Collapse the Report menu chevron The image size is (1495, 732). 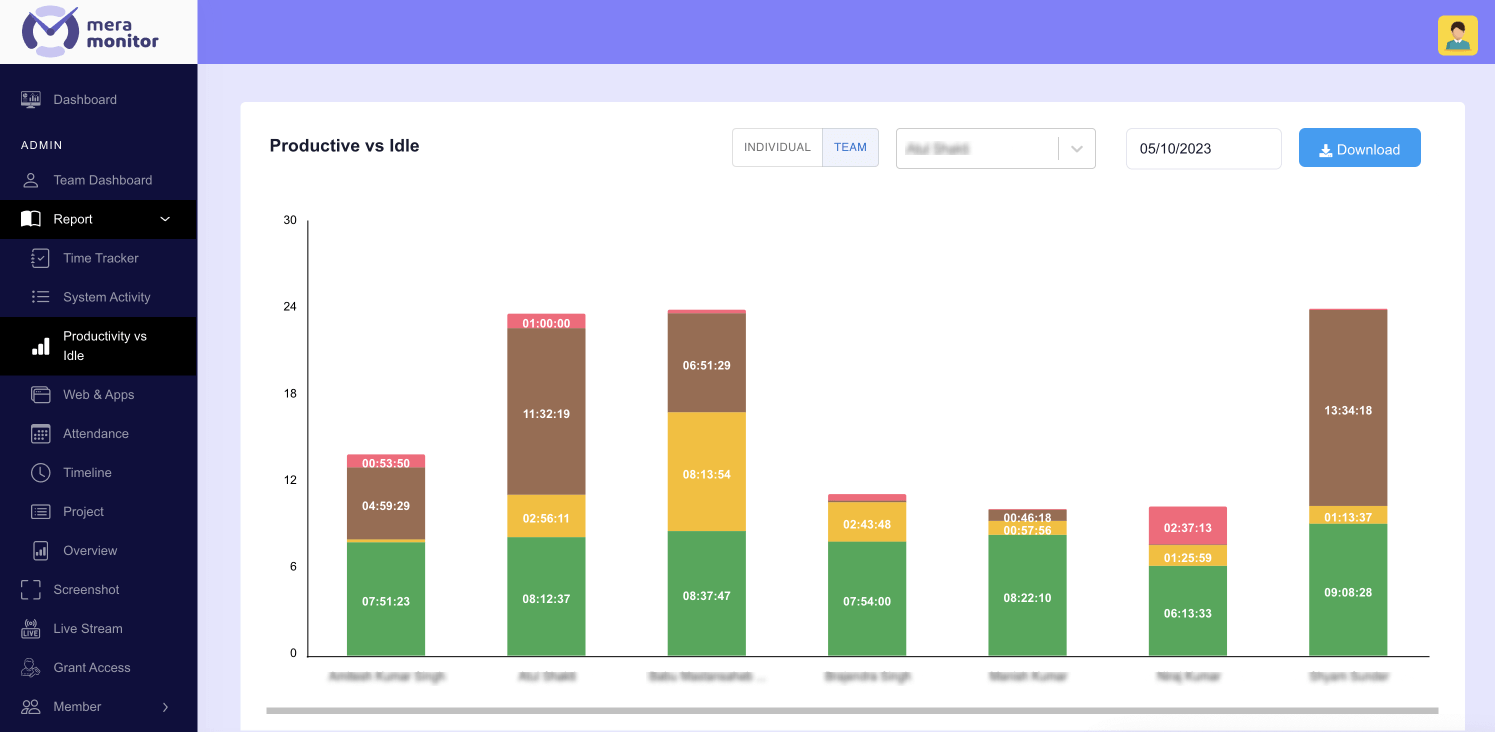[x=165, y=219]
